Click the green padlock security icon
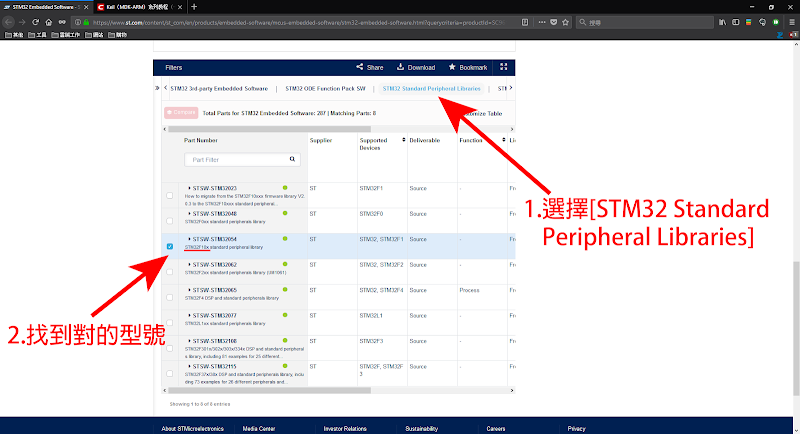The image size is (800, 434). point(86,22)
